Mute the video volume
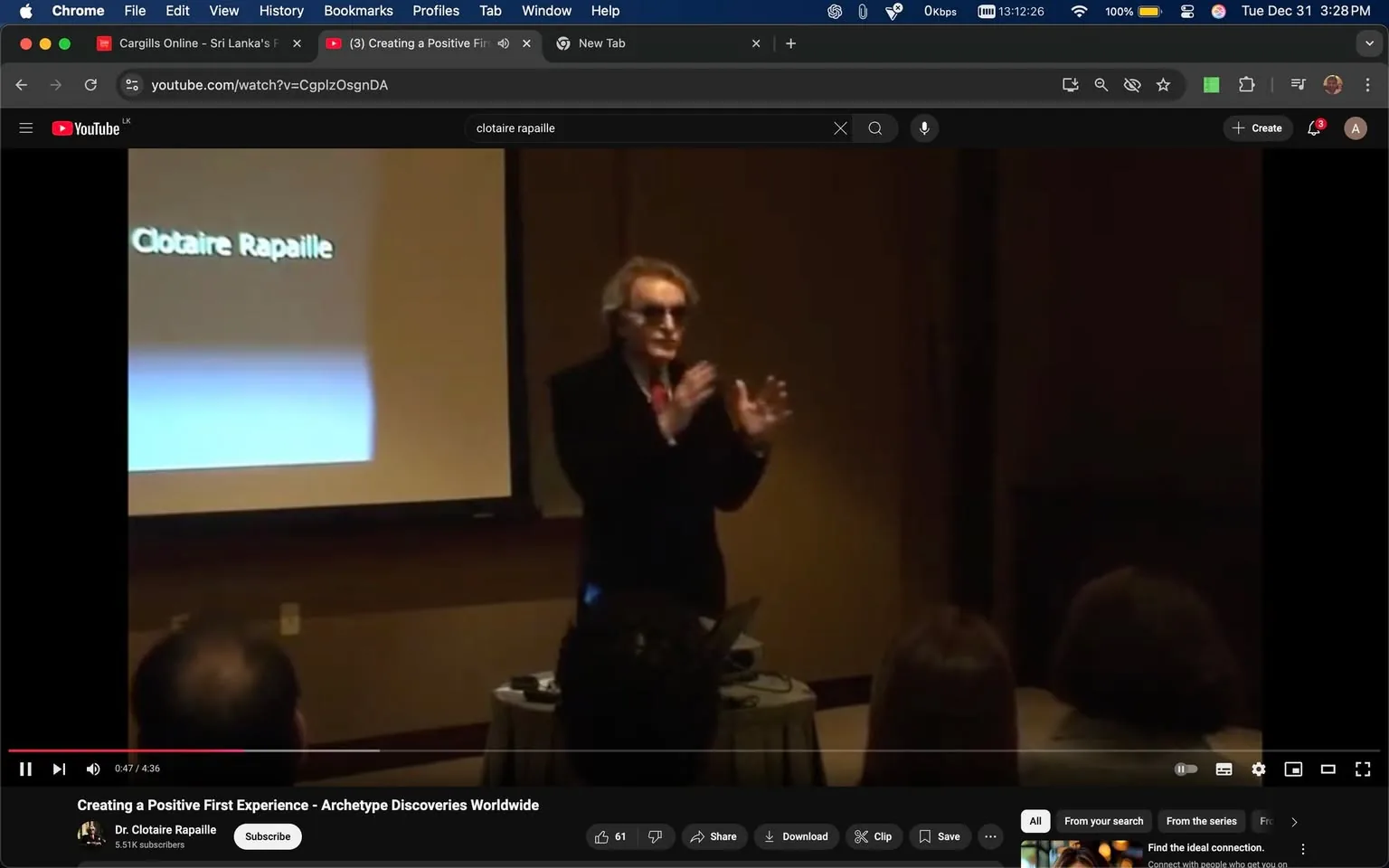The height and width of the screenshot is (868, 1389). [92, 769]
